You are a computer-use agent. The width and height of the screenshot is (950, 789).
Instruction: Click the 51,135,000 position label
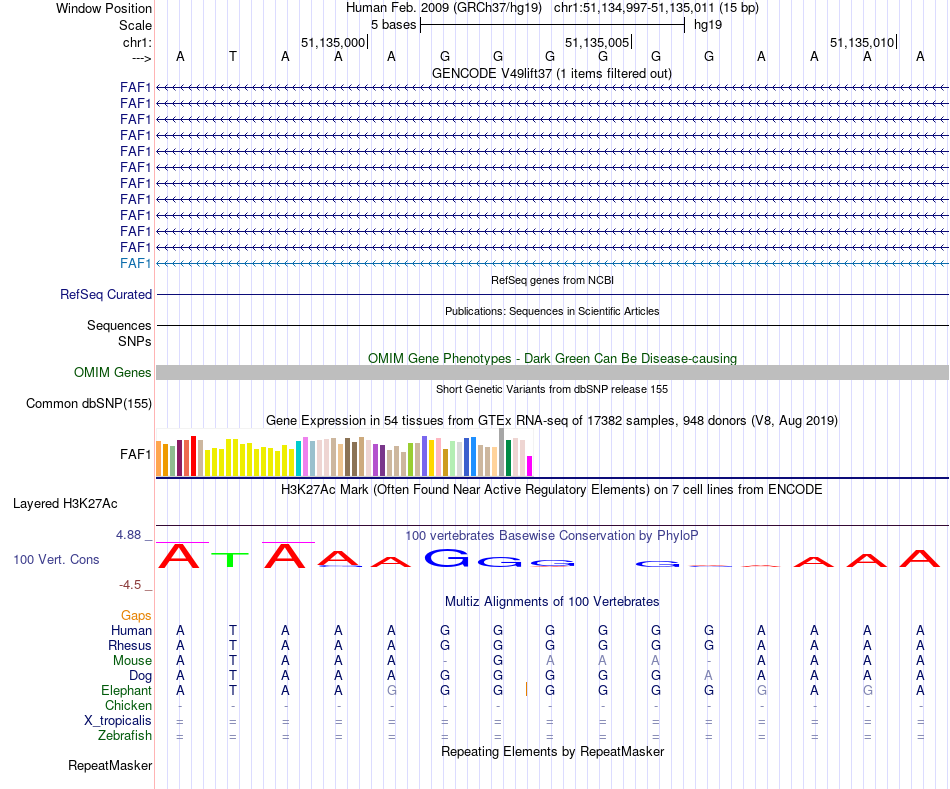[x=333, y=42]
